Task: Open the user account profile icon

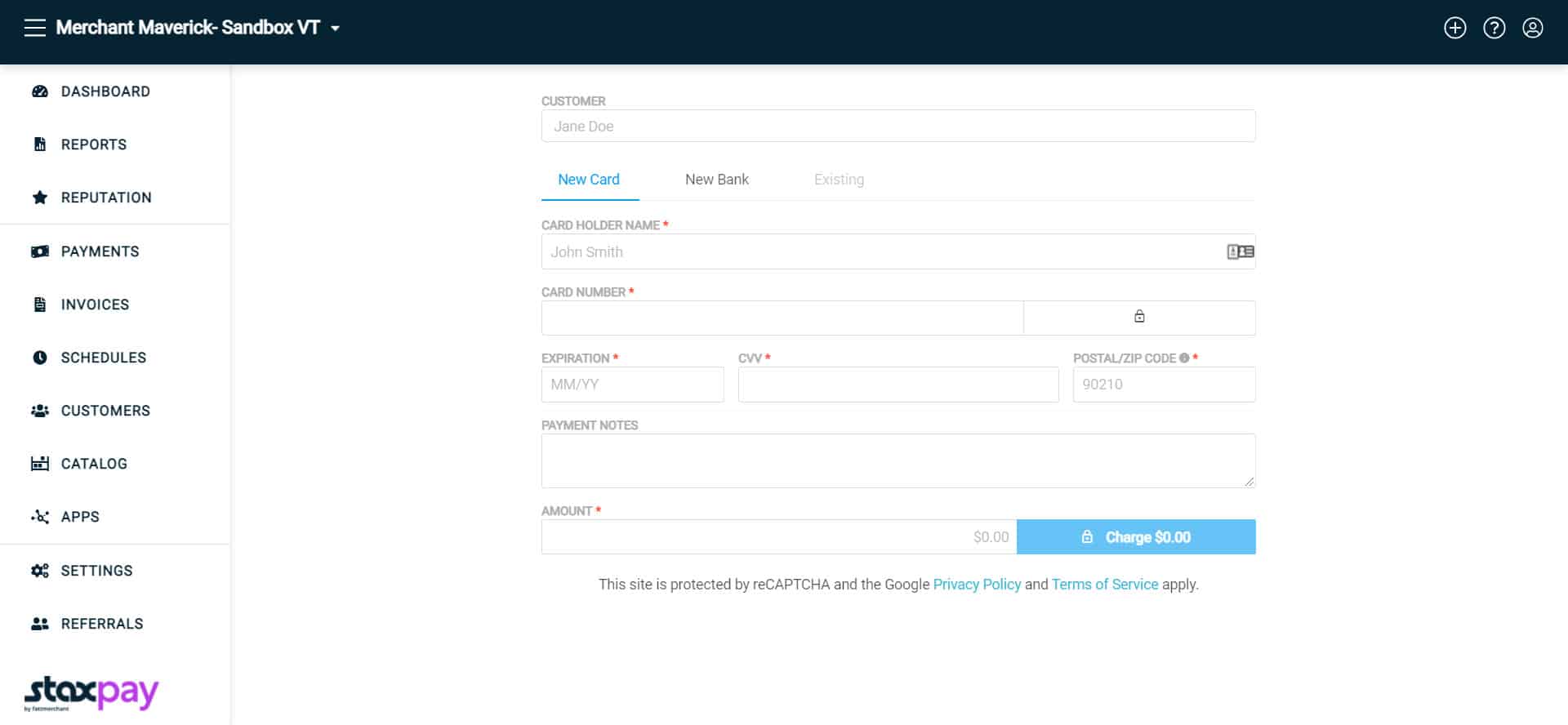Action: pyautogui.click(x=1532, y=28)
